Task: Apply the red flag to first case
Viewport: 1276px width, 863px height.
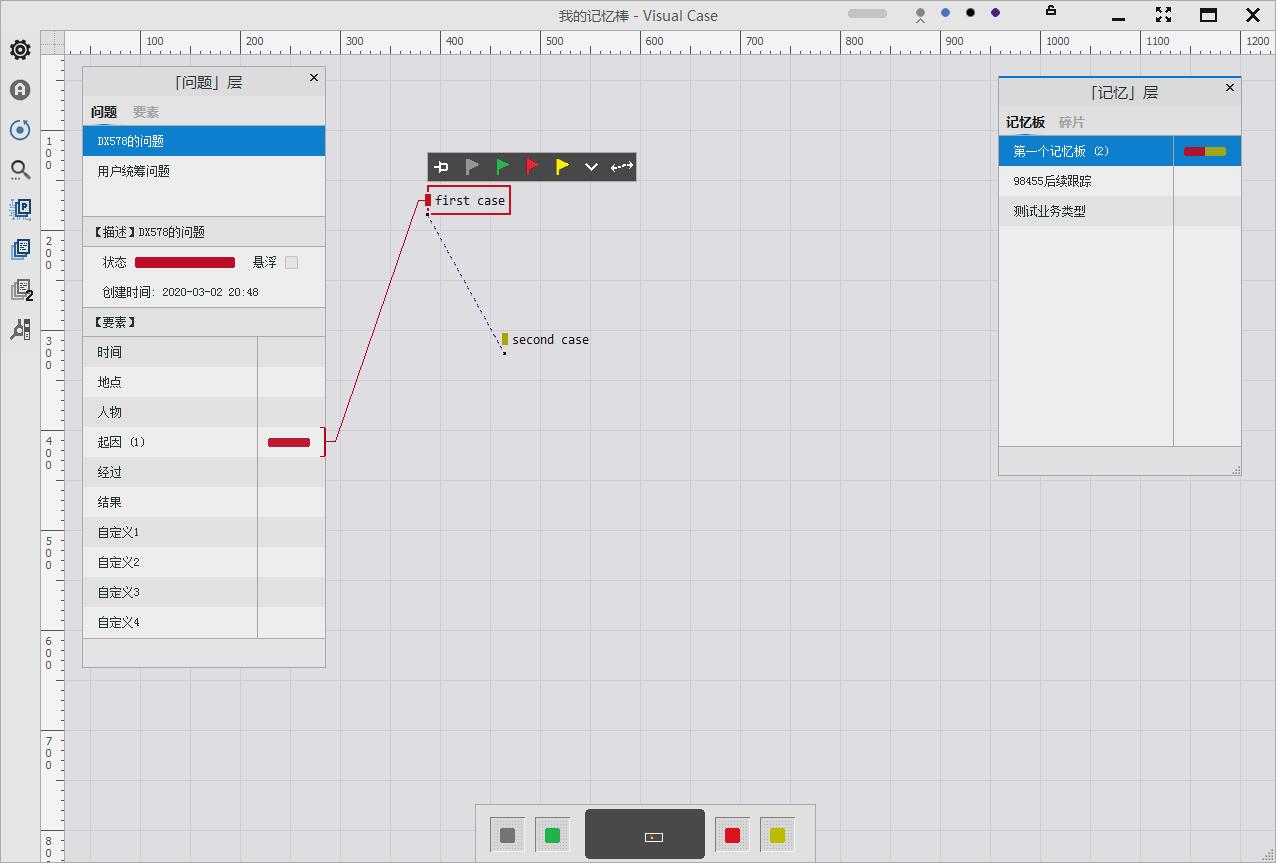Action: coord(532,167)
